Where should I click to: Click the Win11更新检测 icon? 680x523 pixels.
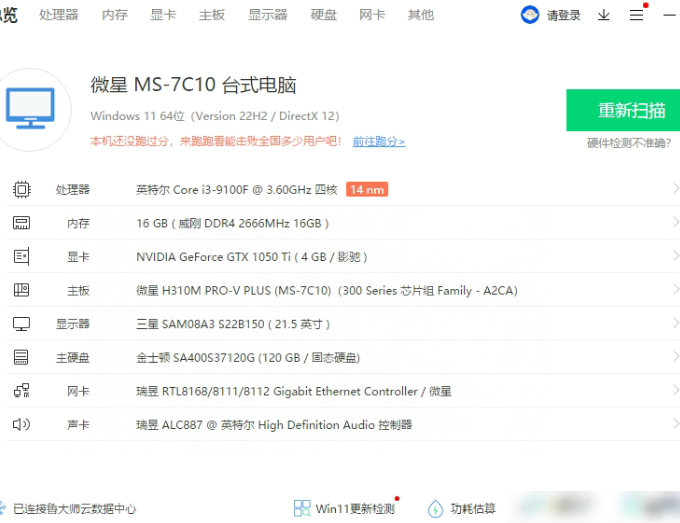tap(302, 508)
